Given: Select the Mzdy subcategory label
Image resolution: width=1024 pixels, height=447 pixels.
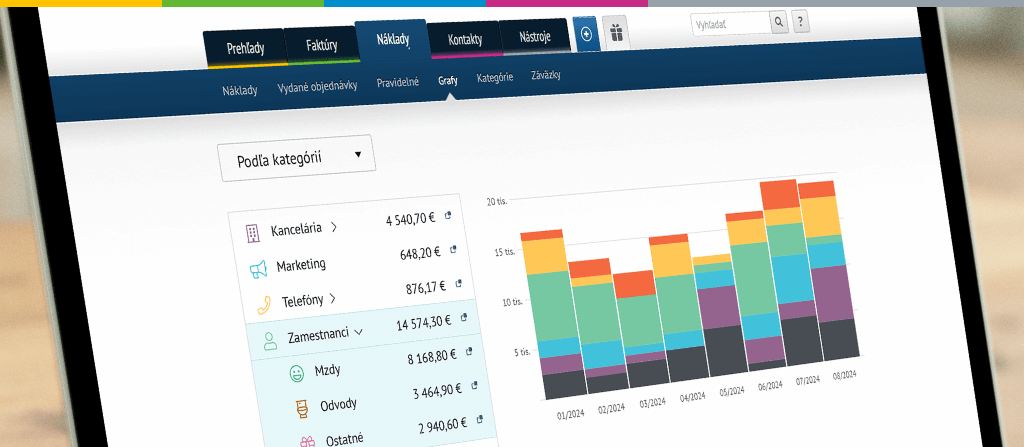Looking at the screenshot, I should coord(327,370).
